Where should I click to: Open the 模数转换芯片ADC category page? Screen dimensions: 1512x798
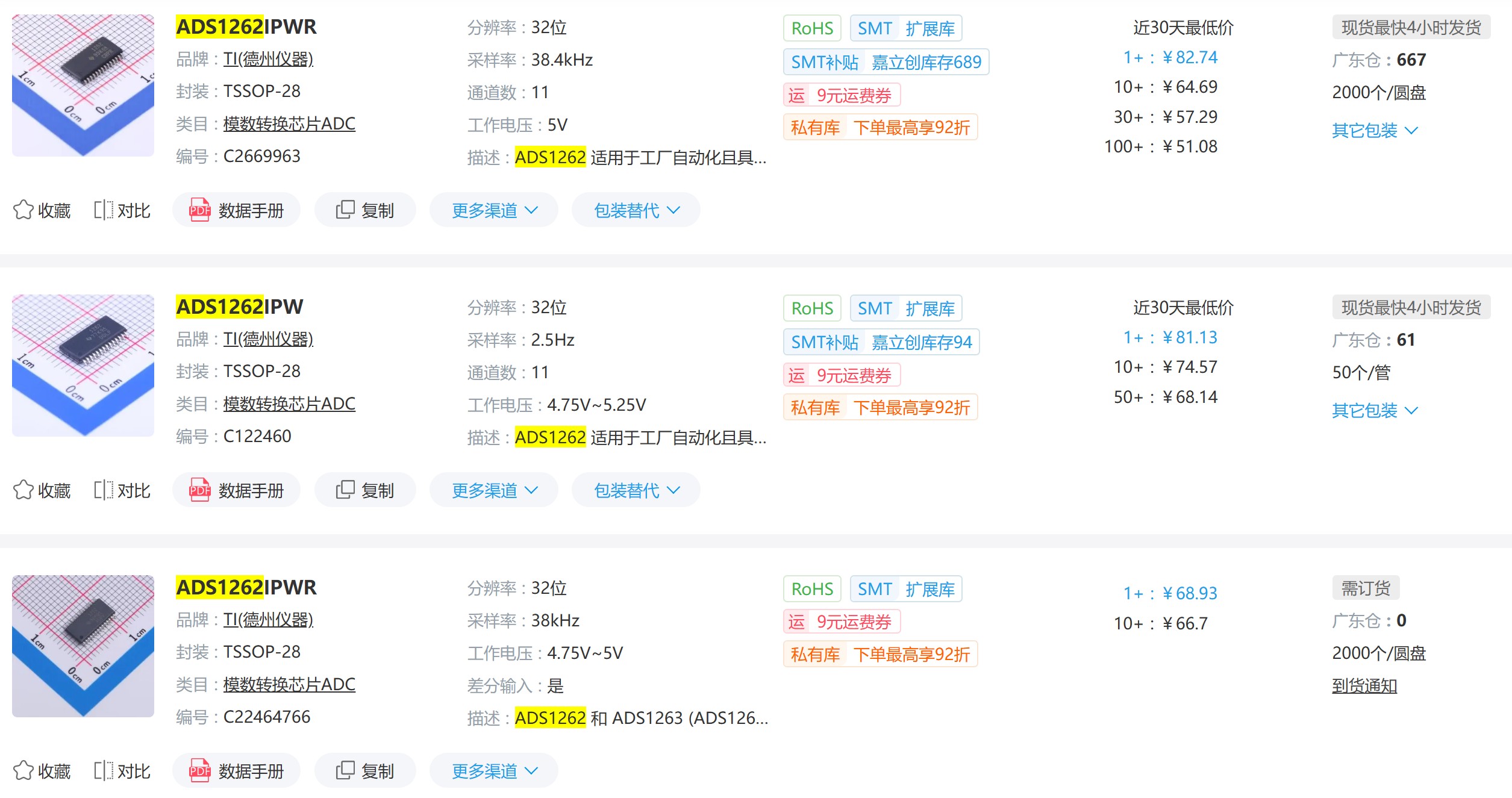290,123
